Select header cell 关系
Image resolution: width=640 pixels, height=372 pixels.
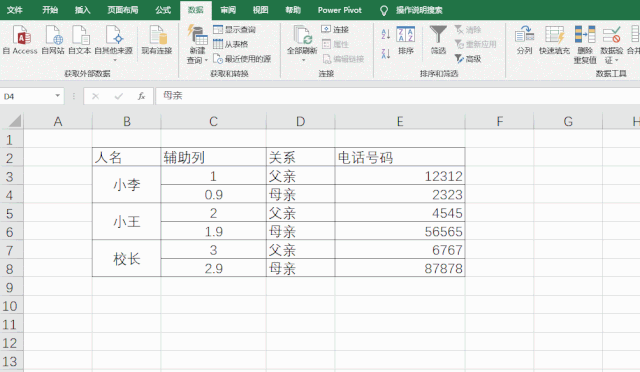coord(300,157)
